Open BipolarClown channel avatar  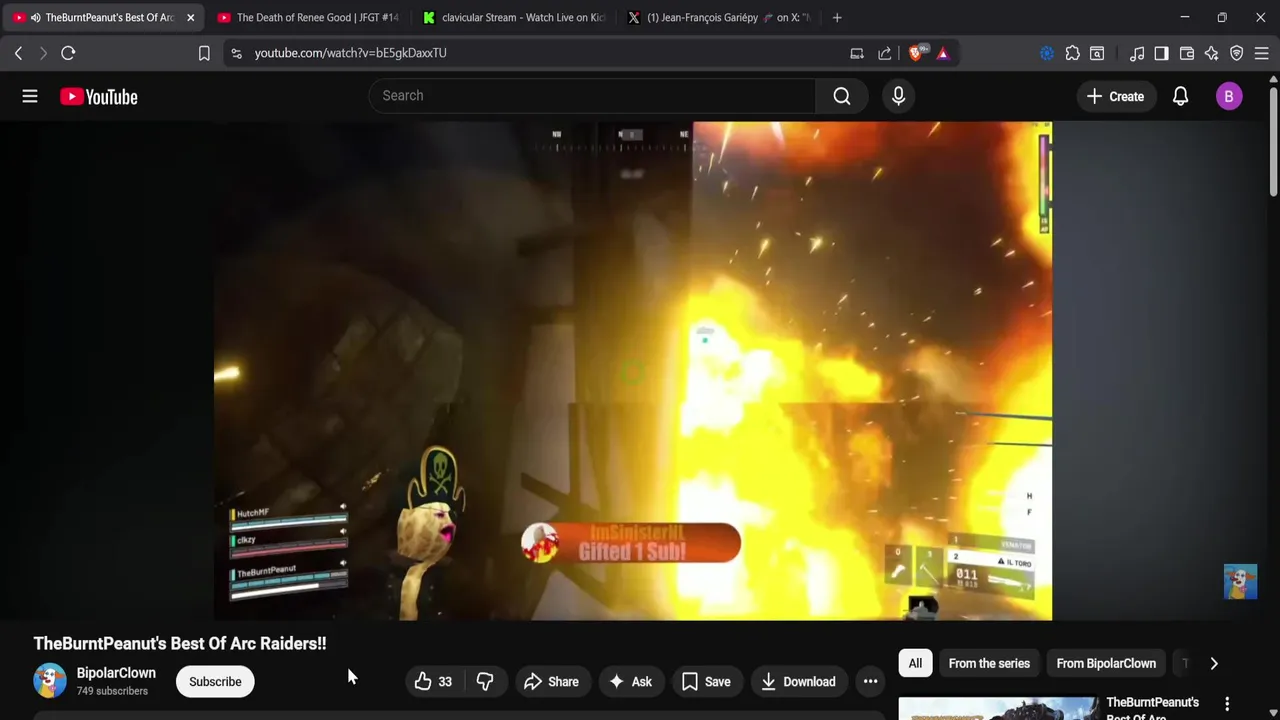coord(50,680)
